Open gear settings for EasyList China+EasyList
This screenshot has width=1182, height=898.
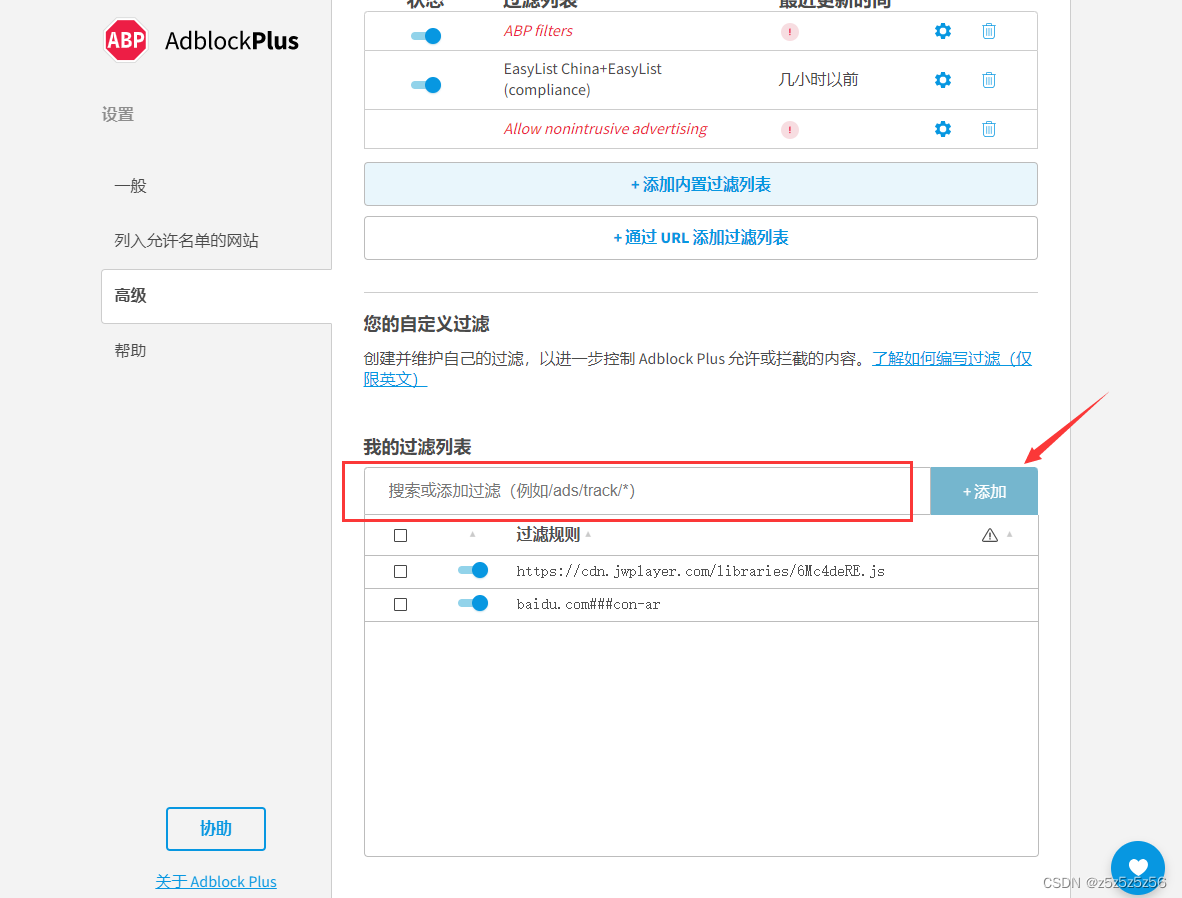[x=942, y=80]
